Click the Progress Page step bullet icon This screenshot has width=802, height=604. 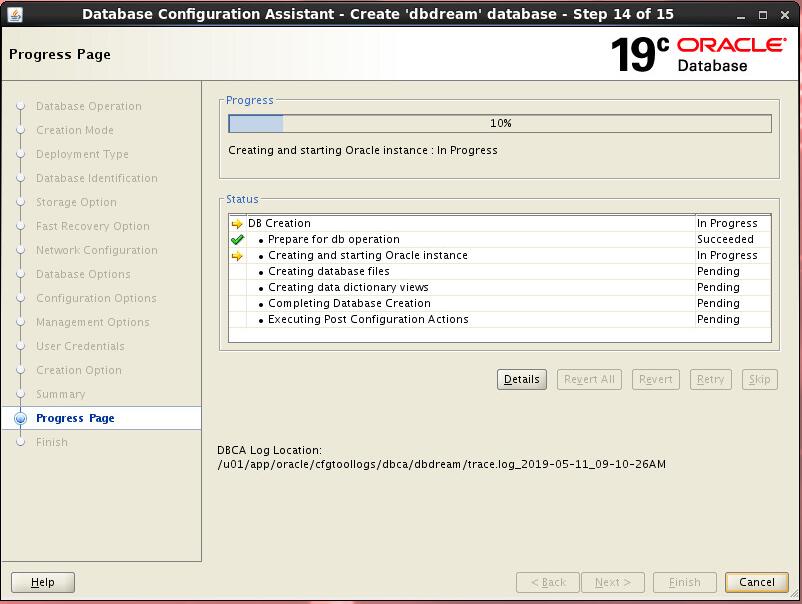[x=20, y=419]
